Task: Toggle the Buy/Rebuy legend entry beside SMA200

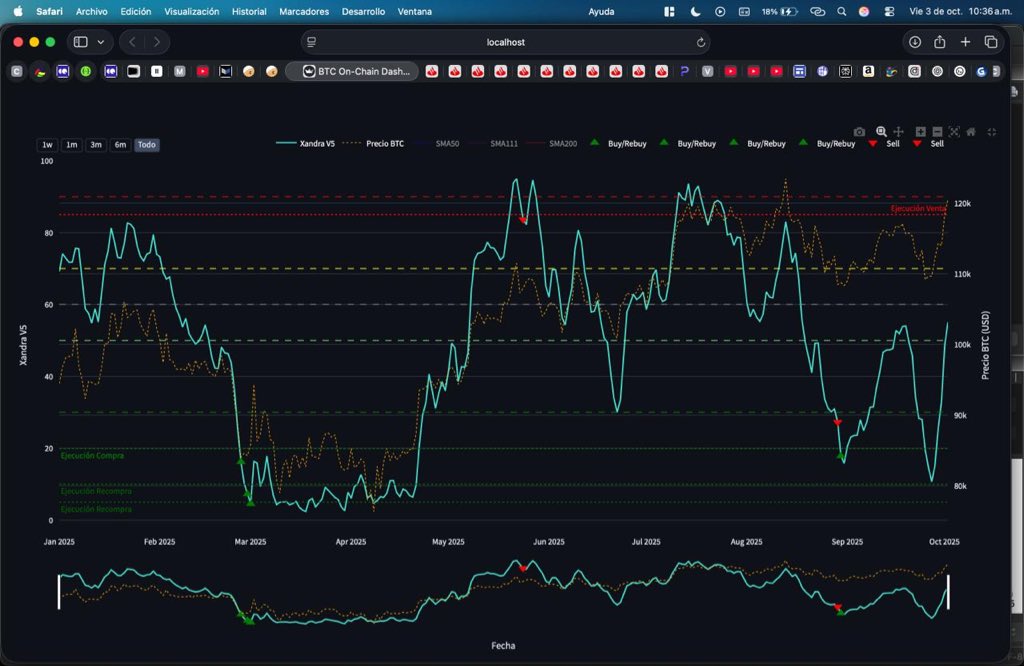Action: click(618, 144)
